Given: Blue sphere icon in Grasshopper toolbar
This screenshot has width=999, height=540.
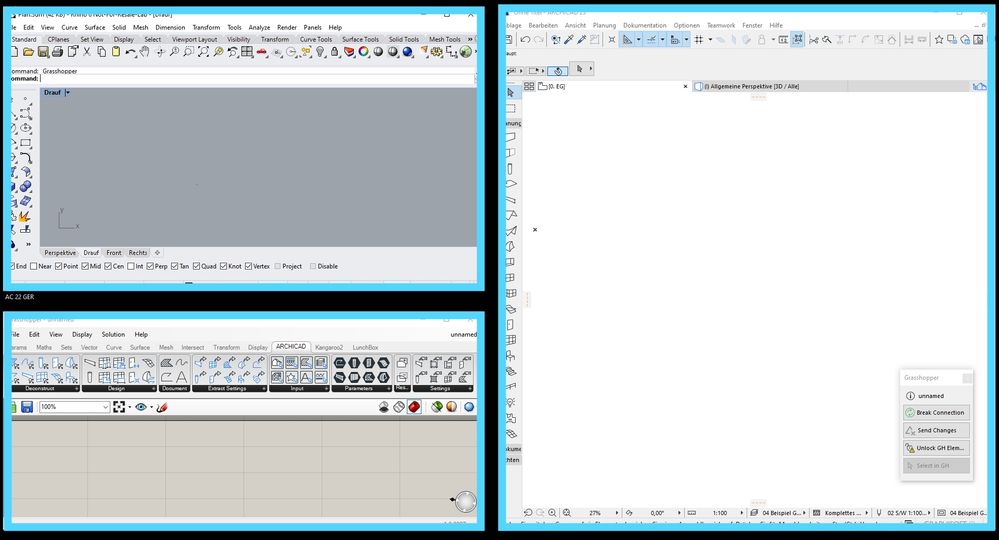Looking at the screenshot, I should (x=469, y=407).
